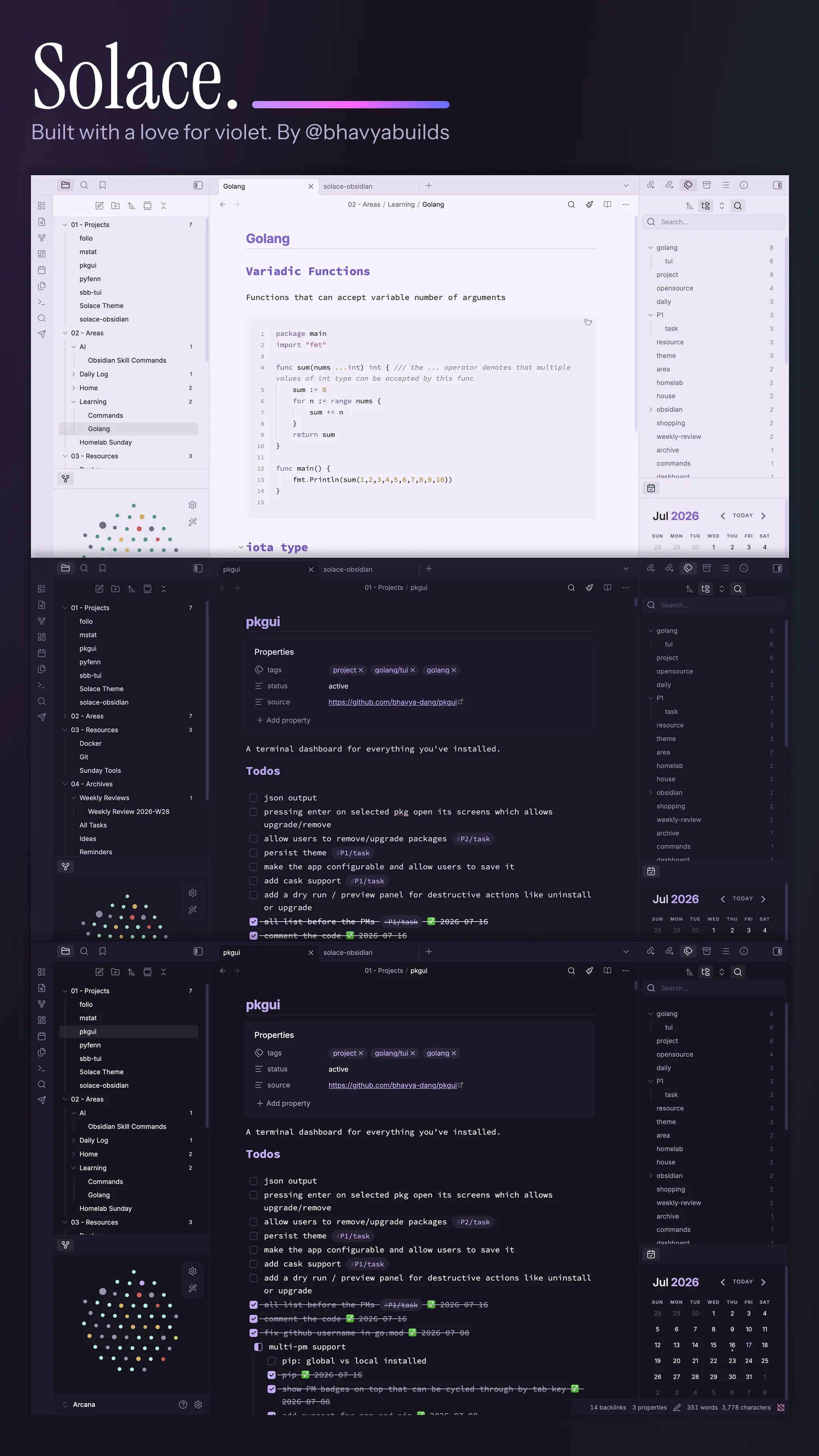Screen dimensions: 819x1456
Task: Check 'json output' todo in middle window
Action: pos(254,798)
